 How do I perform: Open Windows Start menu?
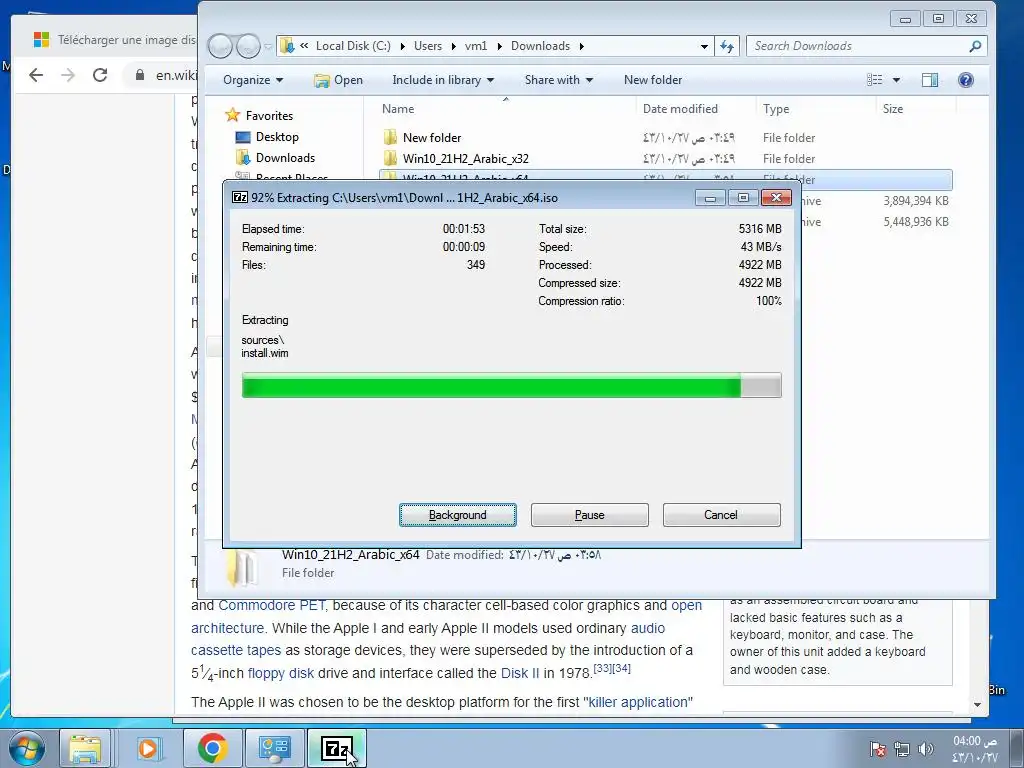click(x=26, y=748)
